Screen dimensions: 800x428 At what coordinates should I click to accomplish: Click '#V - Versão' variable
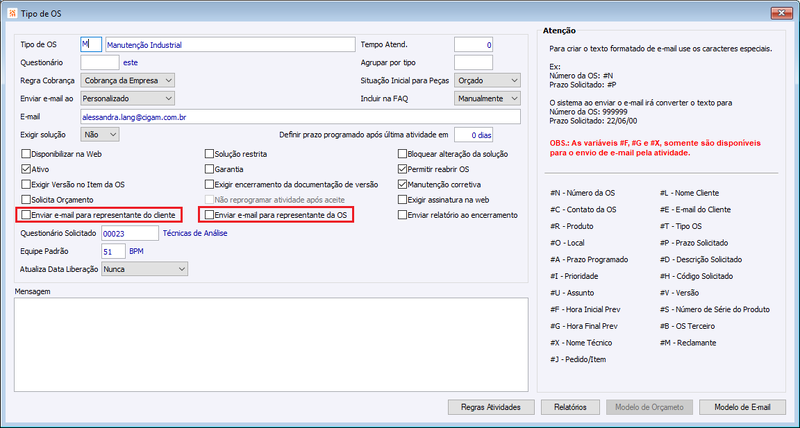pos(679,293)
